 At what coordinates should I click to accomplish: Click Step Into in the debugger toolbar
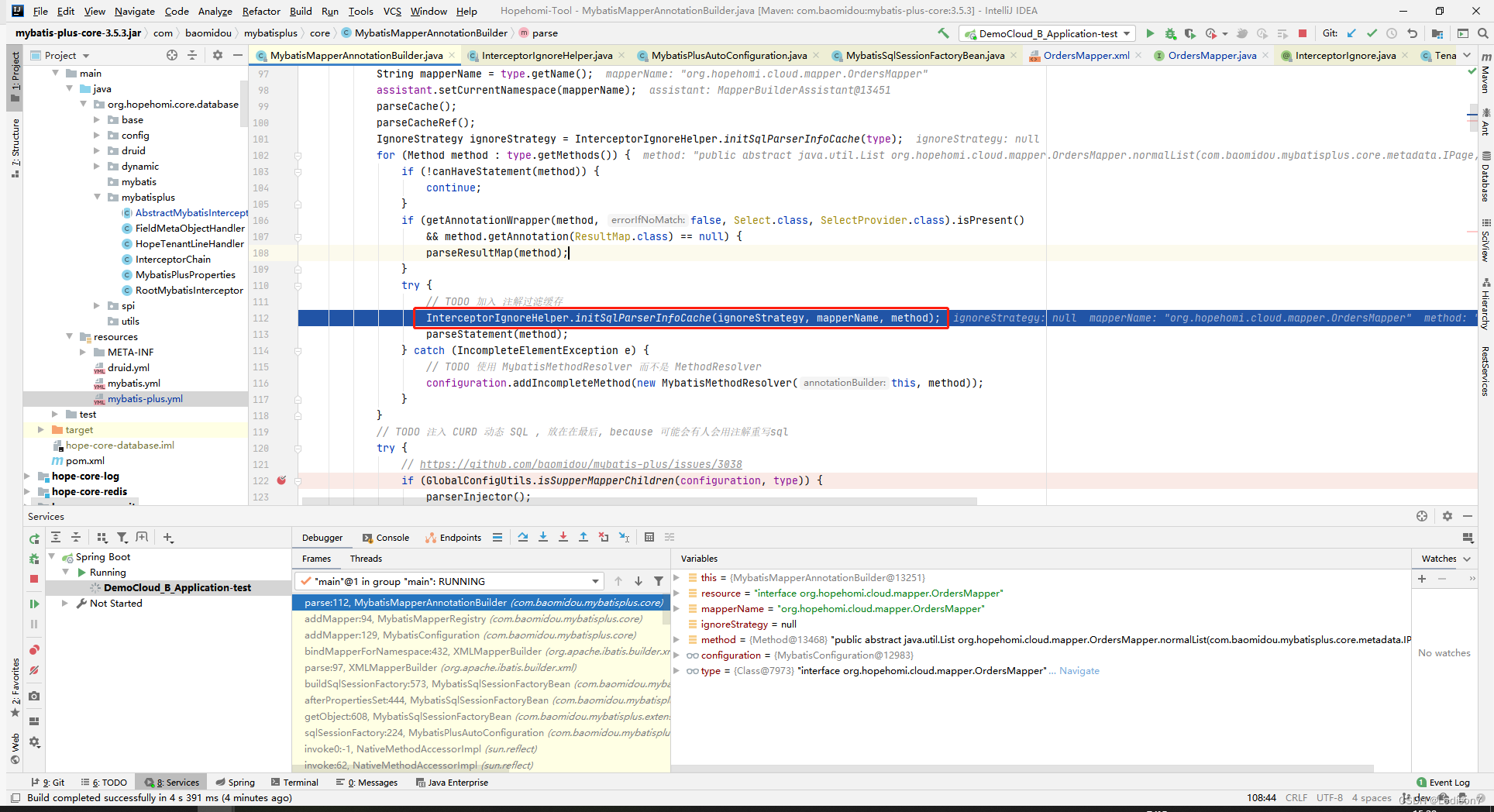[x=543, y=537]
